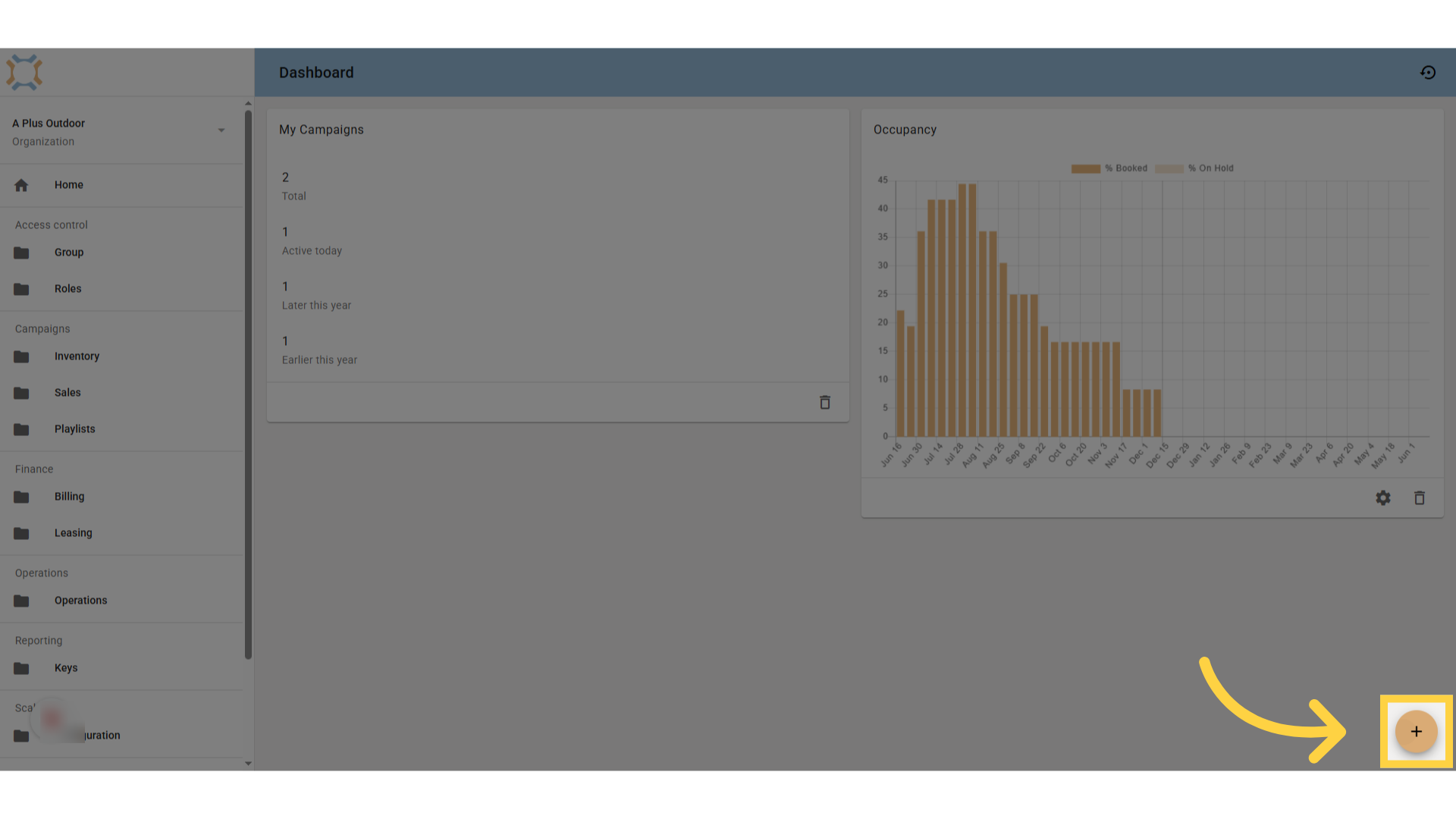Open Sales menu item
Image resolution: width=1456 pixels, height=819 pixels.
[x=121, y=393]
